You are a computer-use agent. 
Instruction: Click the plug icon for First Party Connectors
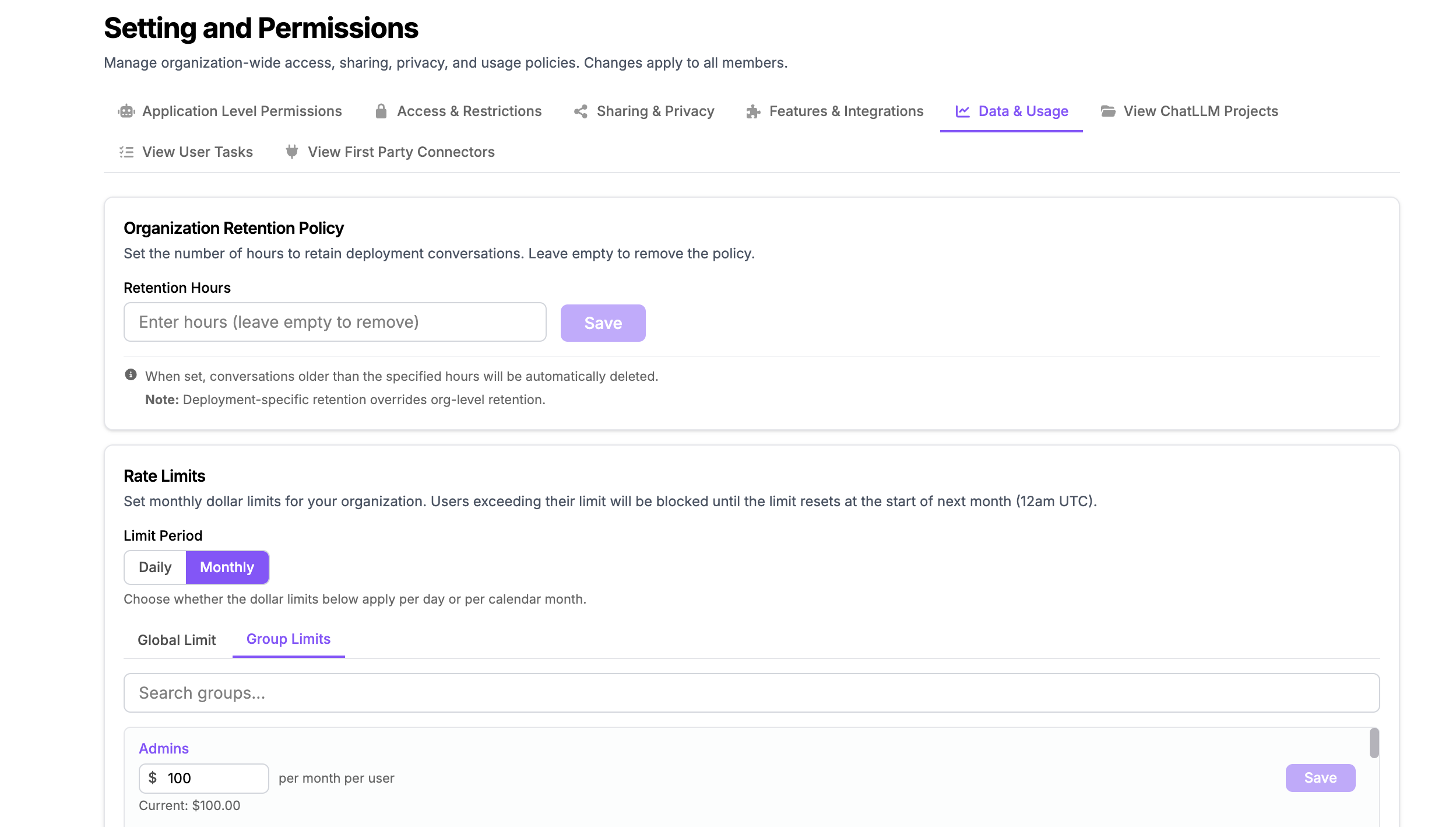pyautogui.click(x=292, y=152)
